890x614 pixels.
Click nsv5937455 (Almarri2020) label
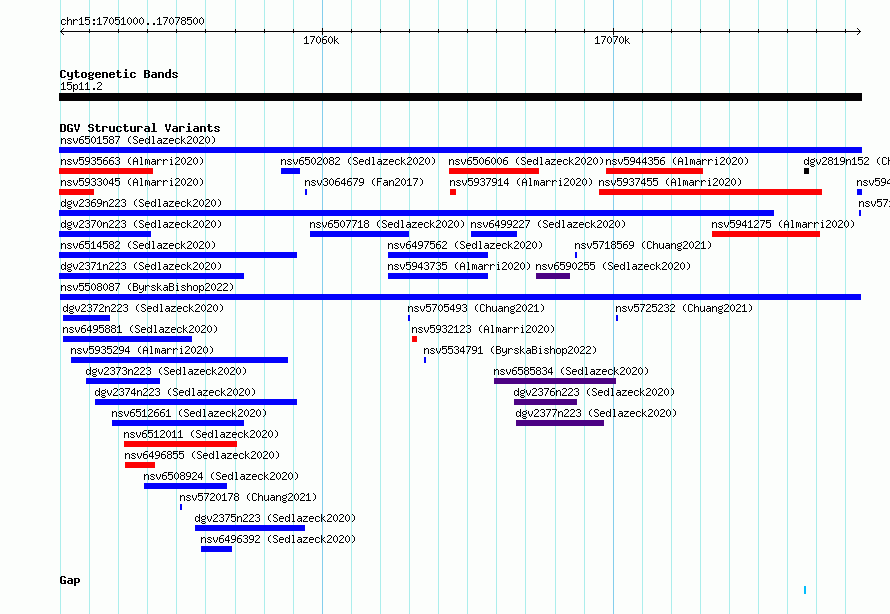(x=670, y=182)
